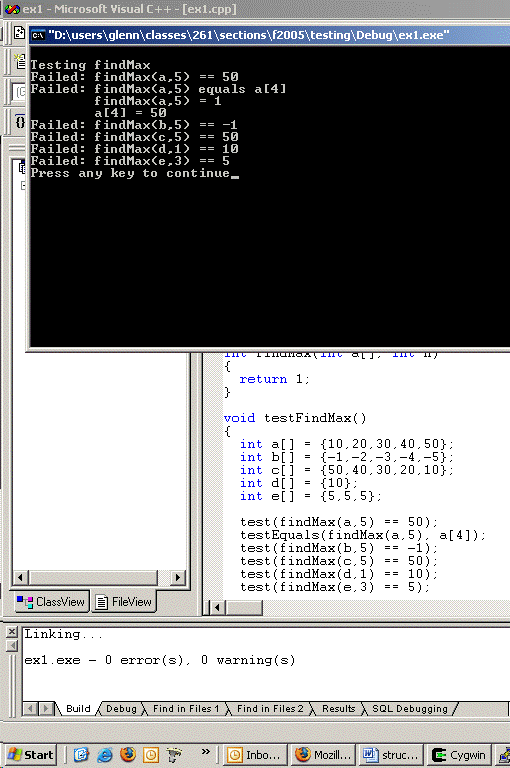Click 'test(findMax(b,5) == -1);' code line
The image size is (510, 768).
pos(339,548)
